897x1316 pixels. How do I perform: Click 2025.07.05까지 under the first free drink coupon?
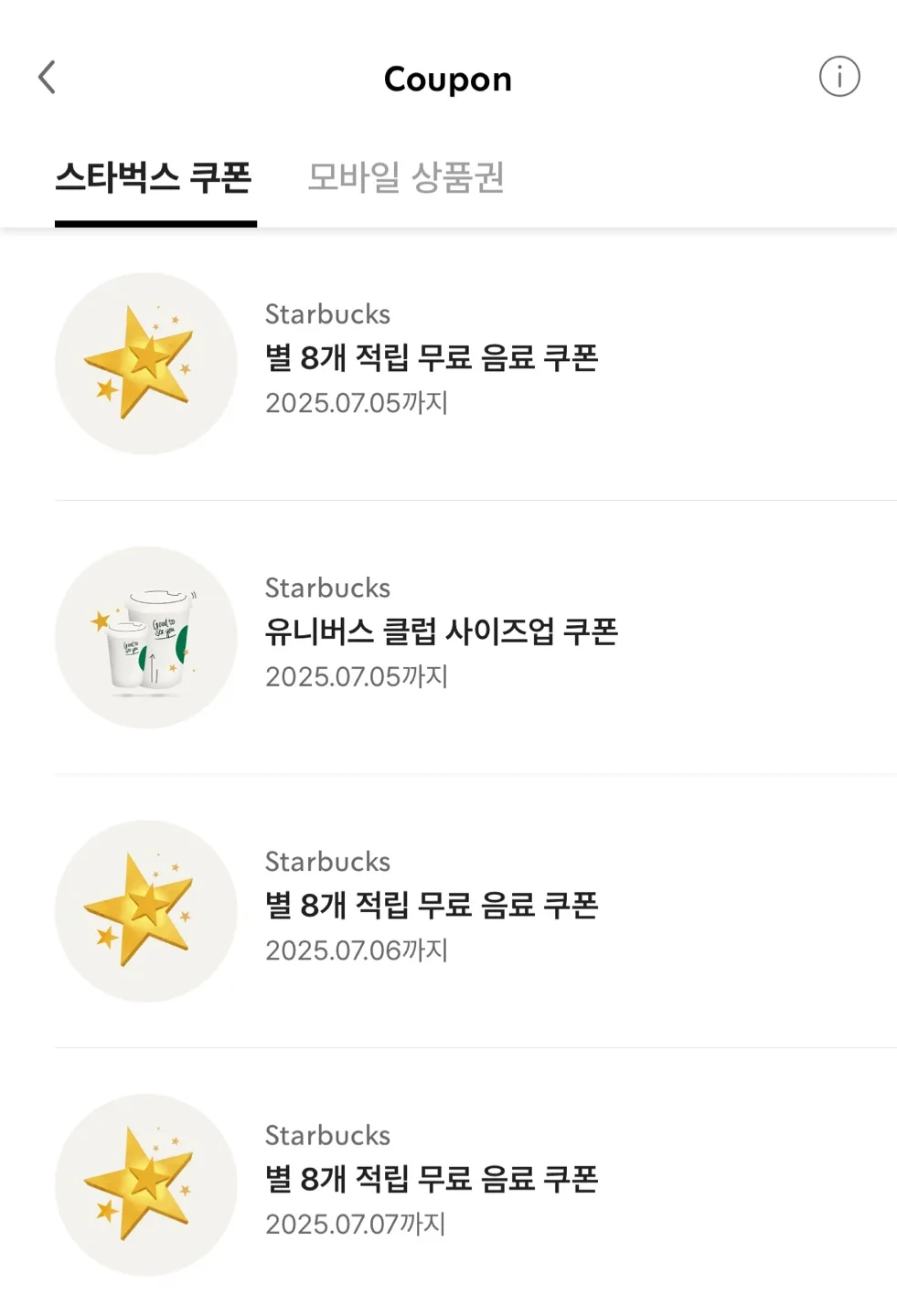tap(357, 402)
